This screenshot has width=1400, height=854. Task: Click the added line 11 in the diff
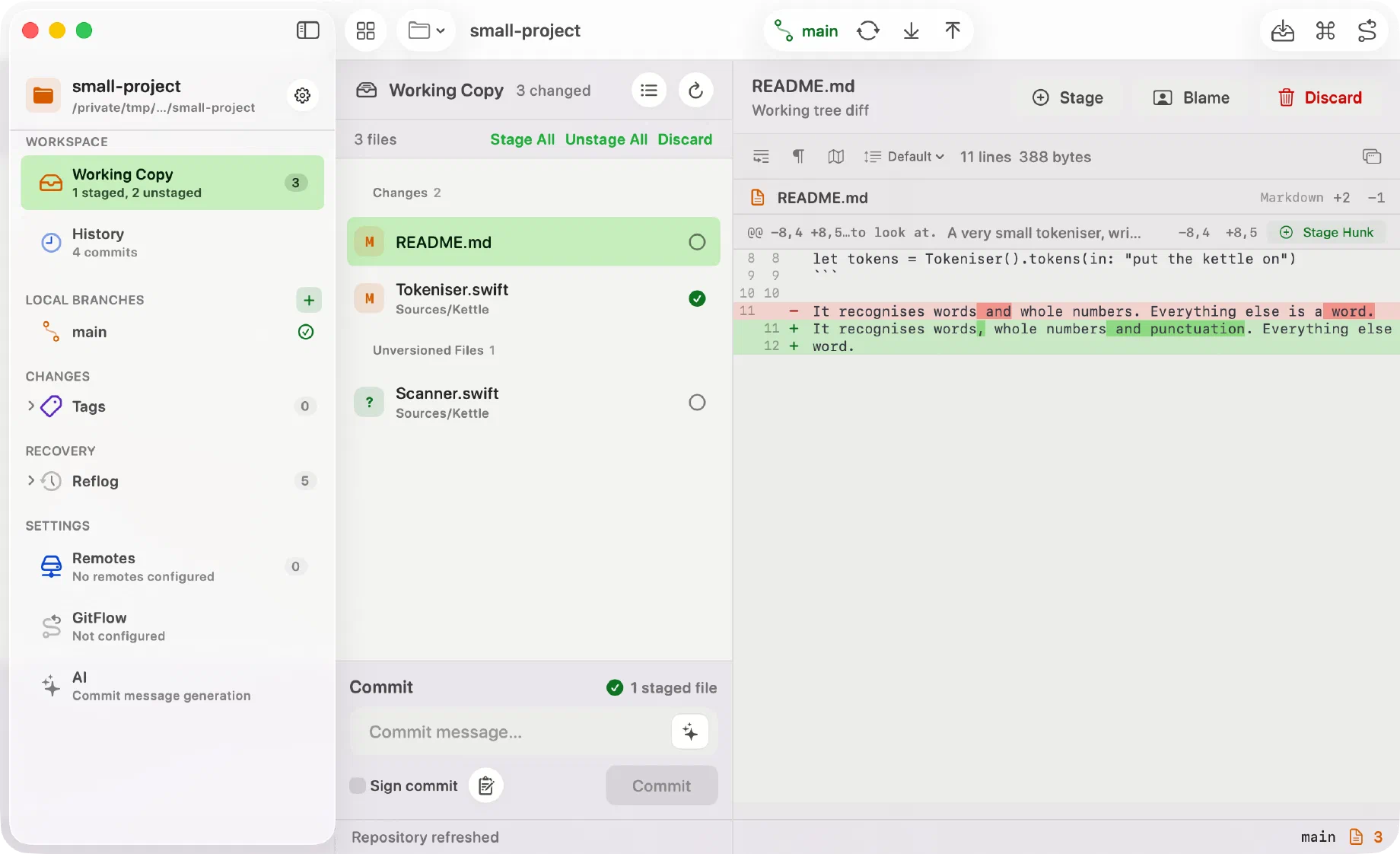pyautogui.click(x=1066, y=329)
